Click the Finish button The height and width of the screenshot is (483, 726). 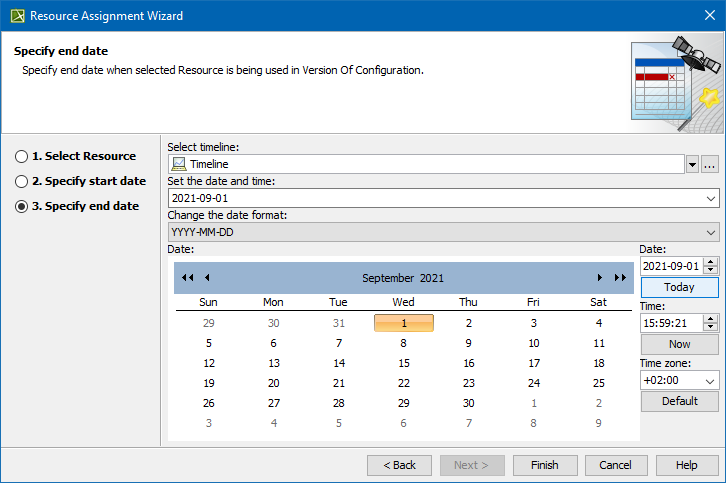[x=545, y=465]
